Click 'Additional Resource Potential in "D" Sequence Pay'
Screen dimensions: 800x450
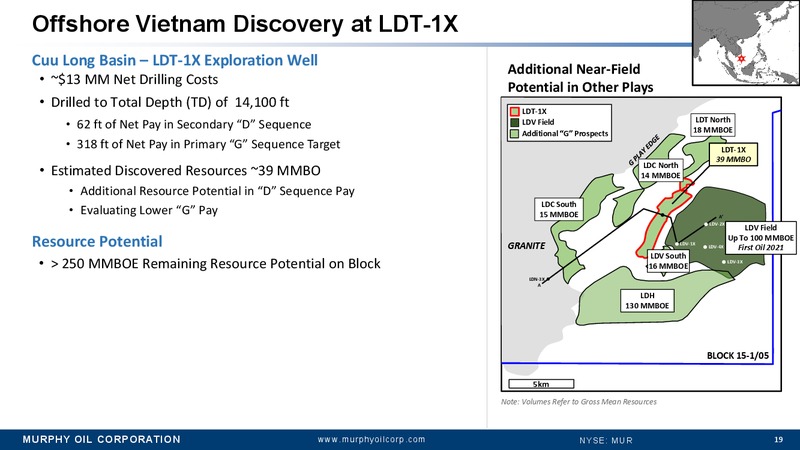[217, 191]
